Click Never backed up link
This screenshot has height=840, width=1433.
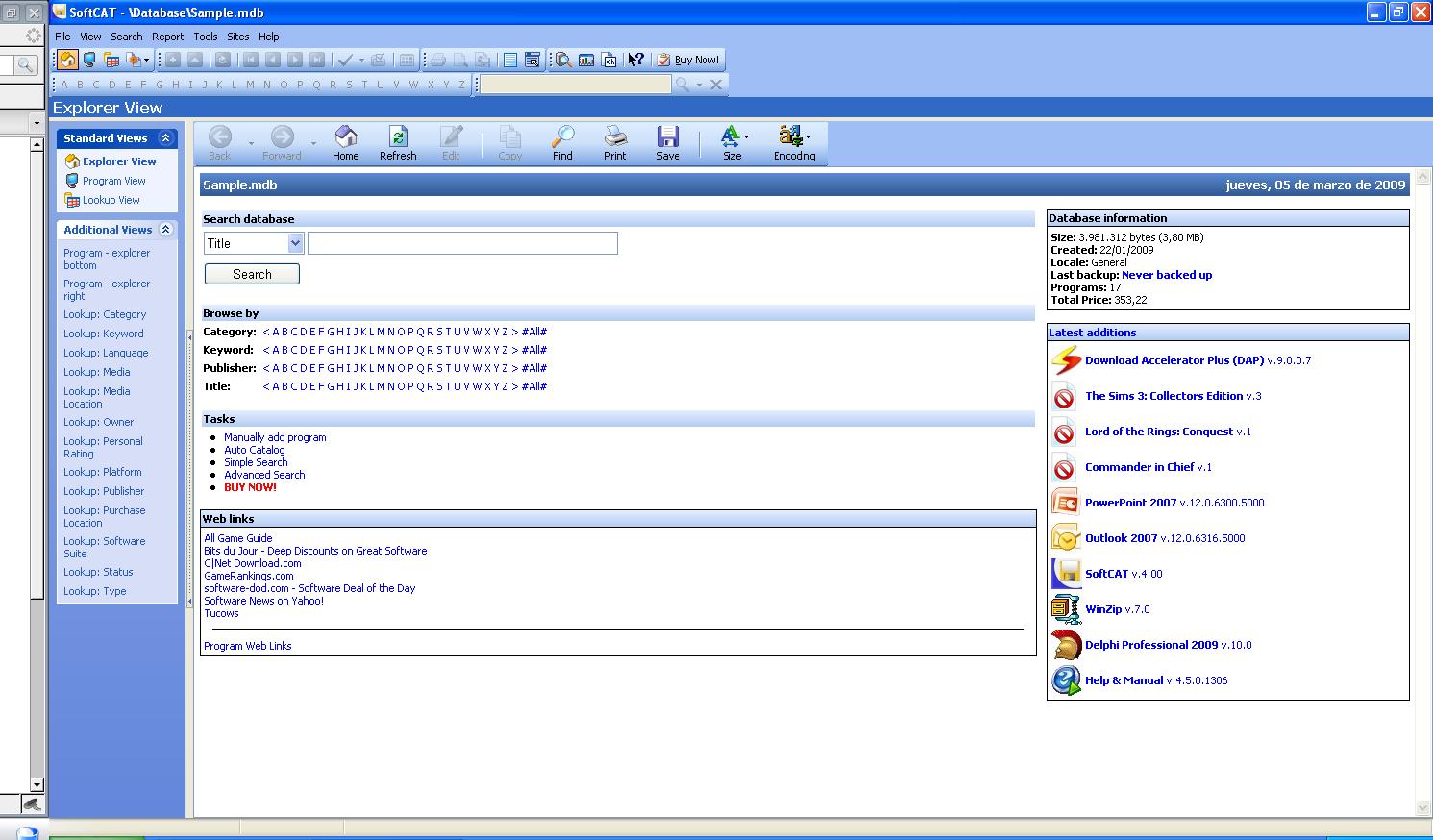tap(1167, 275)
